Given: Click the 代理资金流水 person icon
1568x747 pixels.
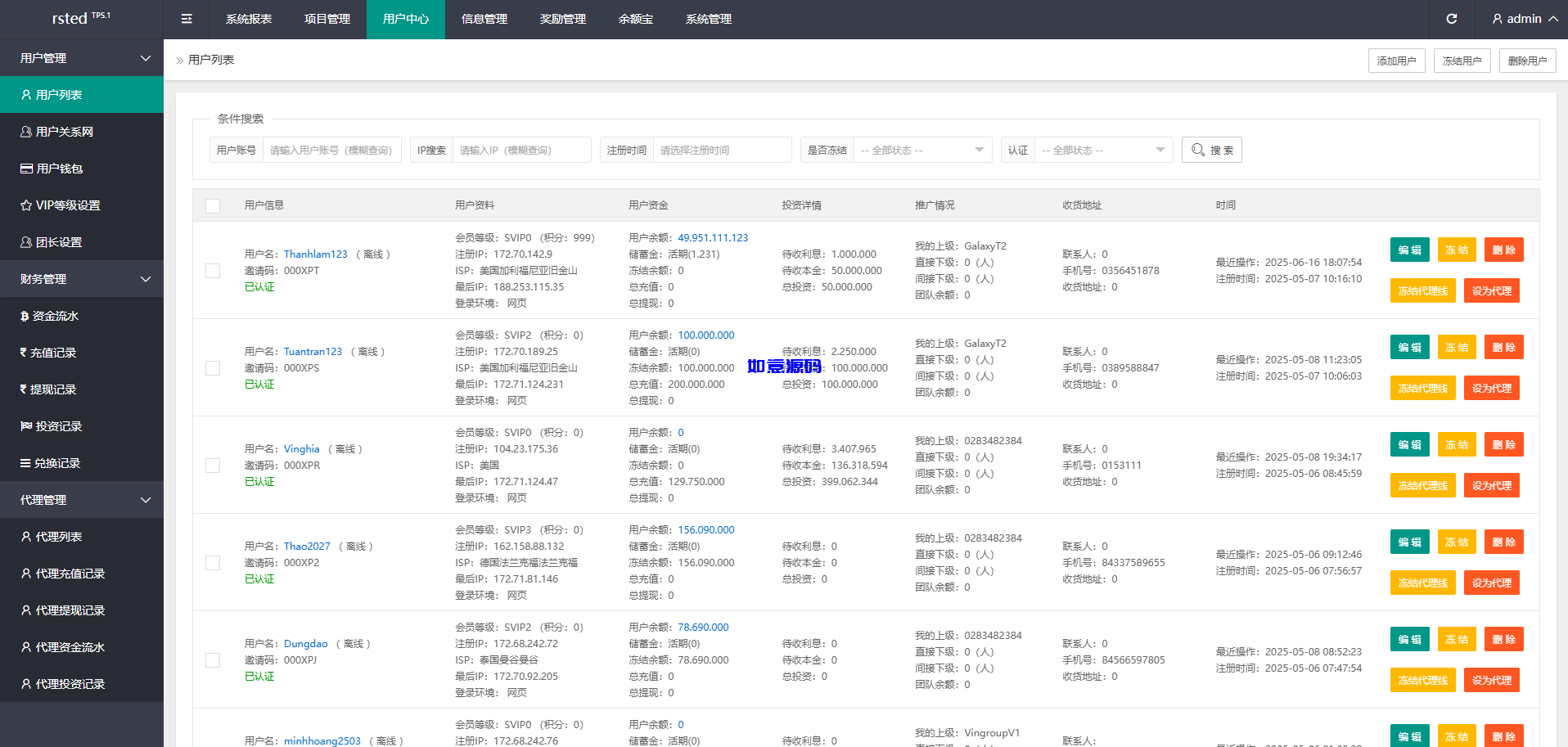Looking at the screenshot, I should point(26,647).
